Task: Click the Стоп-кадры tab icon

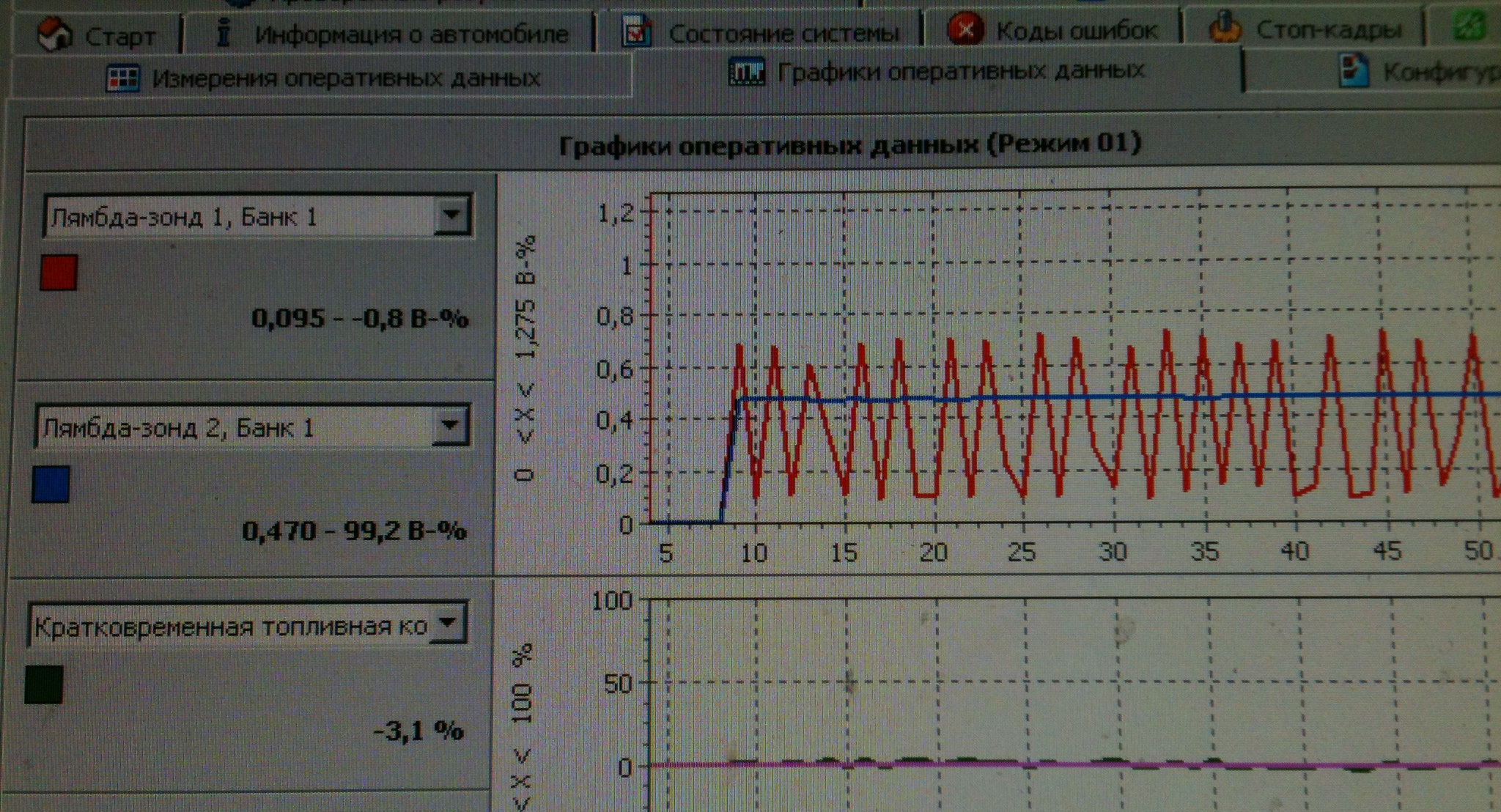Action: [1225, 28]
